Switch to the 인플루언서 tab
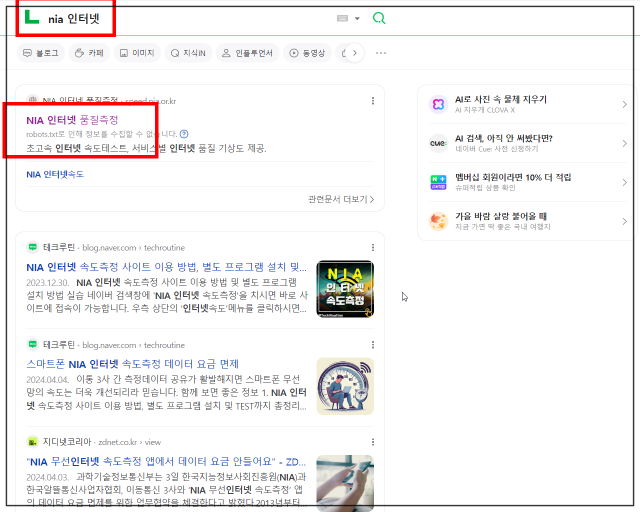The width and height of the screenshot is (640, 512). [247, 53]
